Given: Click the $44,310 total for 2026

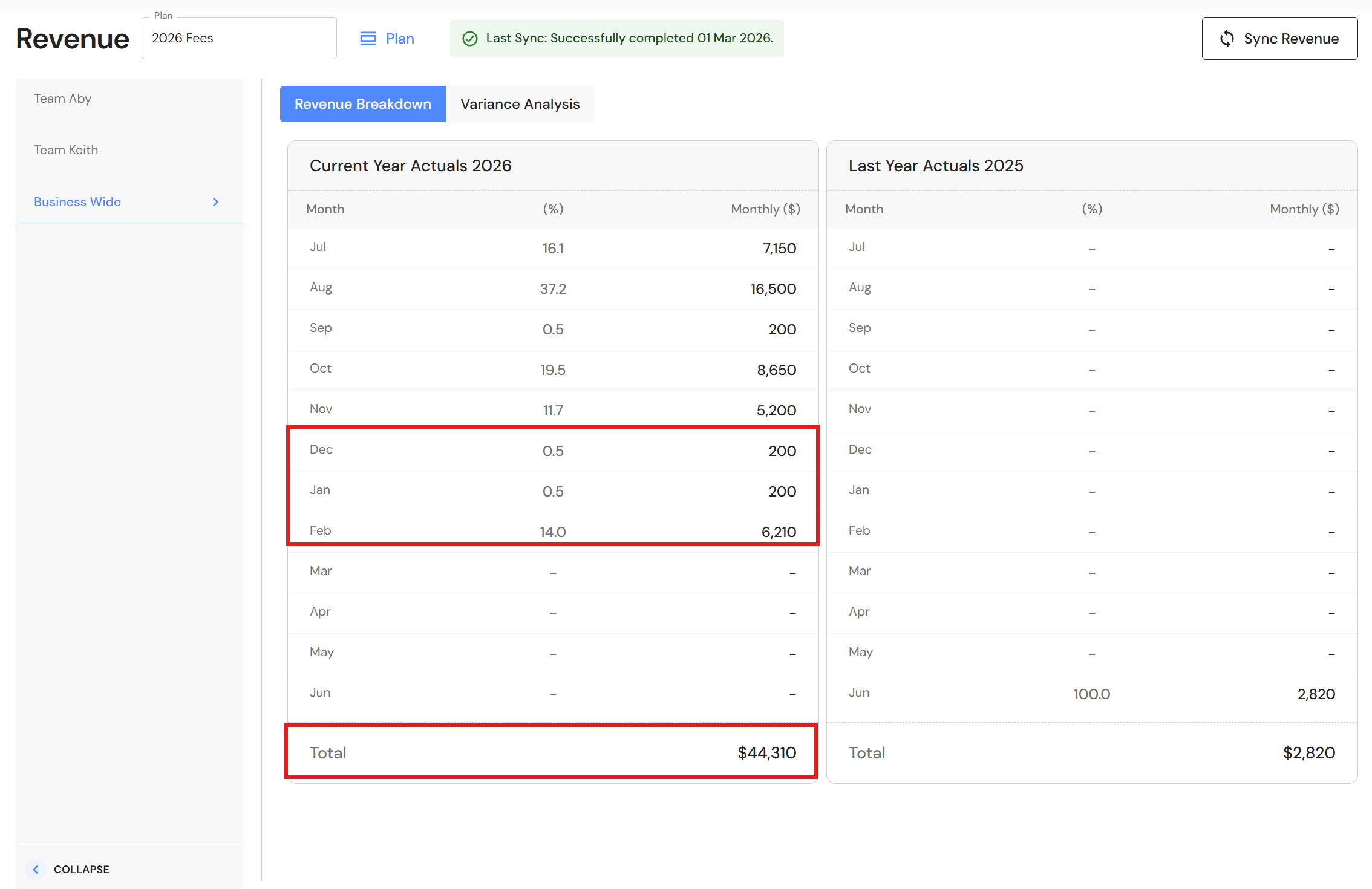Looking at the screenshot, I should tap(766, 752).
